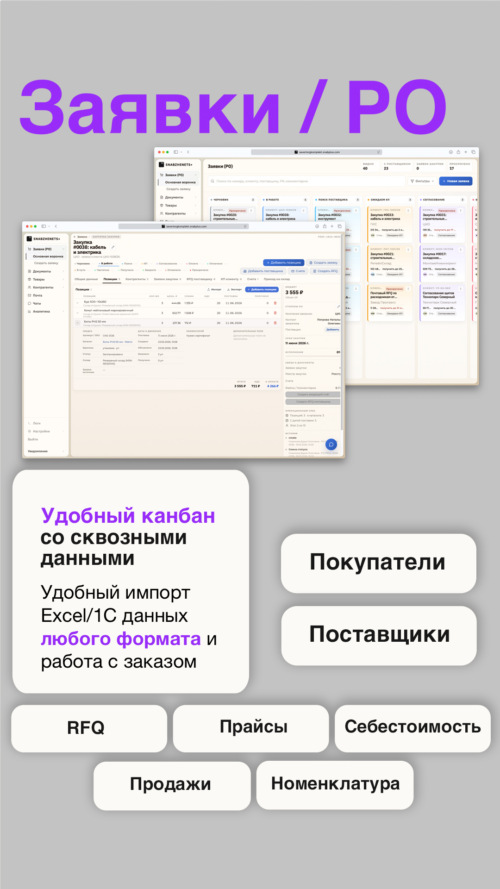
Task: Switch to Контрагенты tab in purchase
Action: coord(137,279)
